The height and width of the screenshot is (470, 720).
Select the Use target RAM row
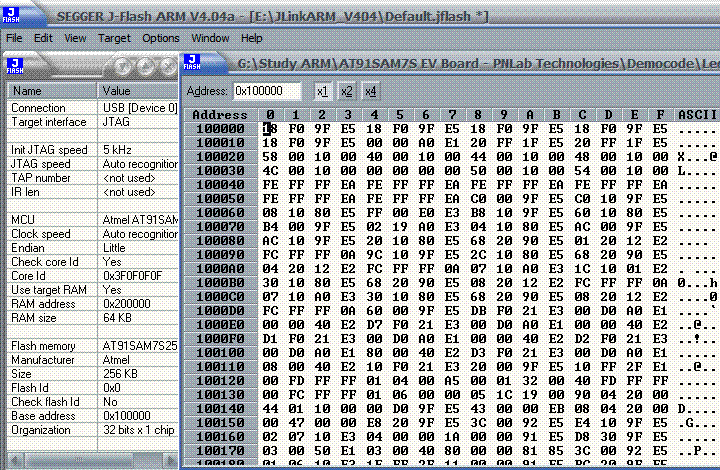[93, 290]
